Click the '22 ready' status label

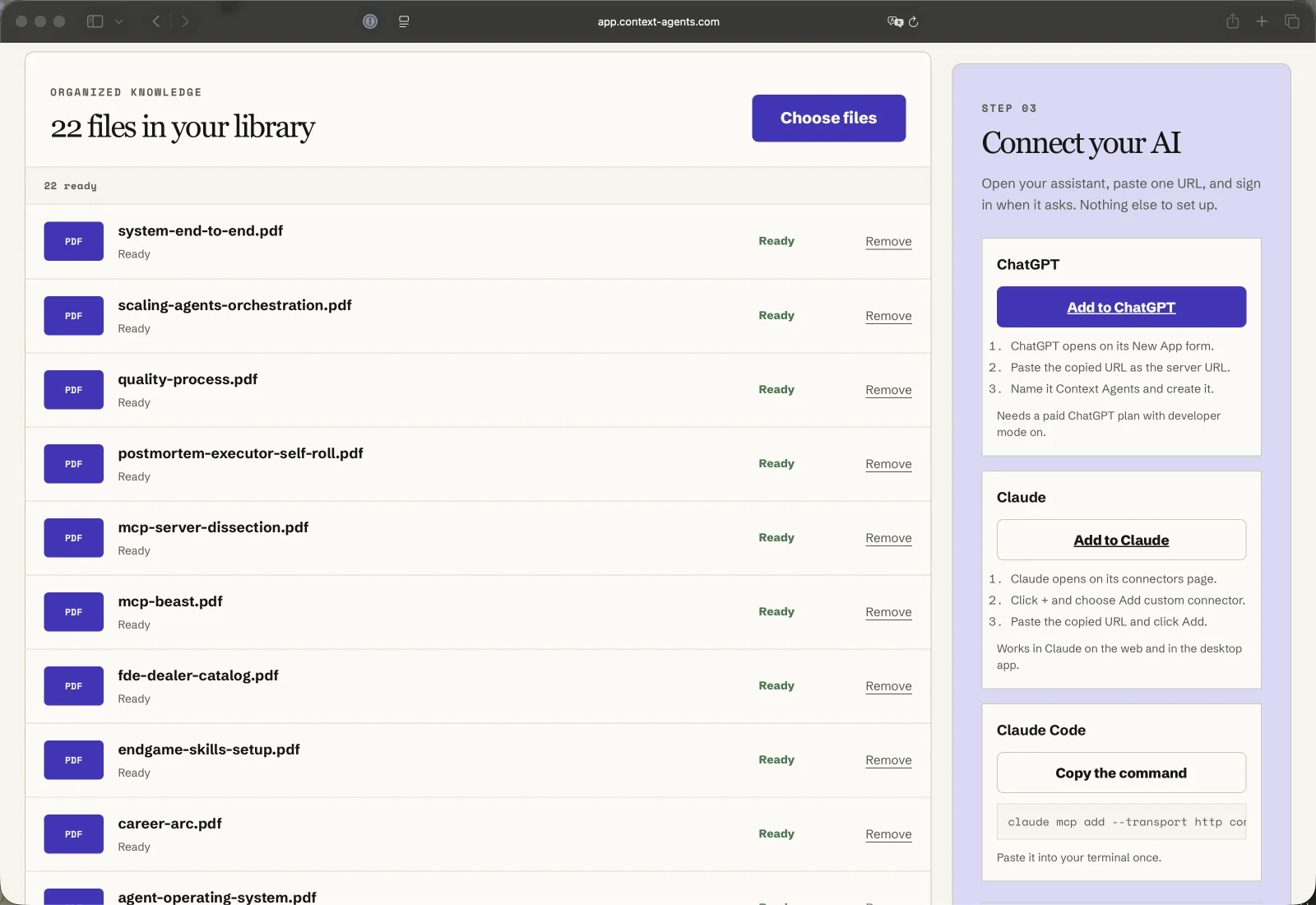[x=70, y=186]
